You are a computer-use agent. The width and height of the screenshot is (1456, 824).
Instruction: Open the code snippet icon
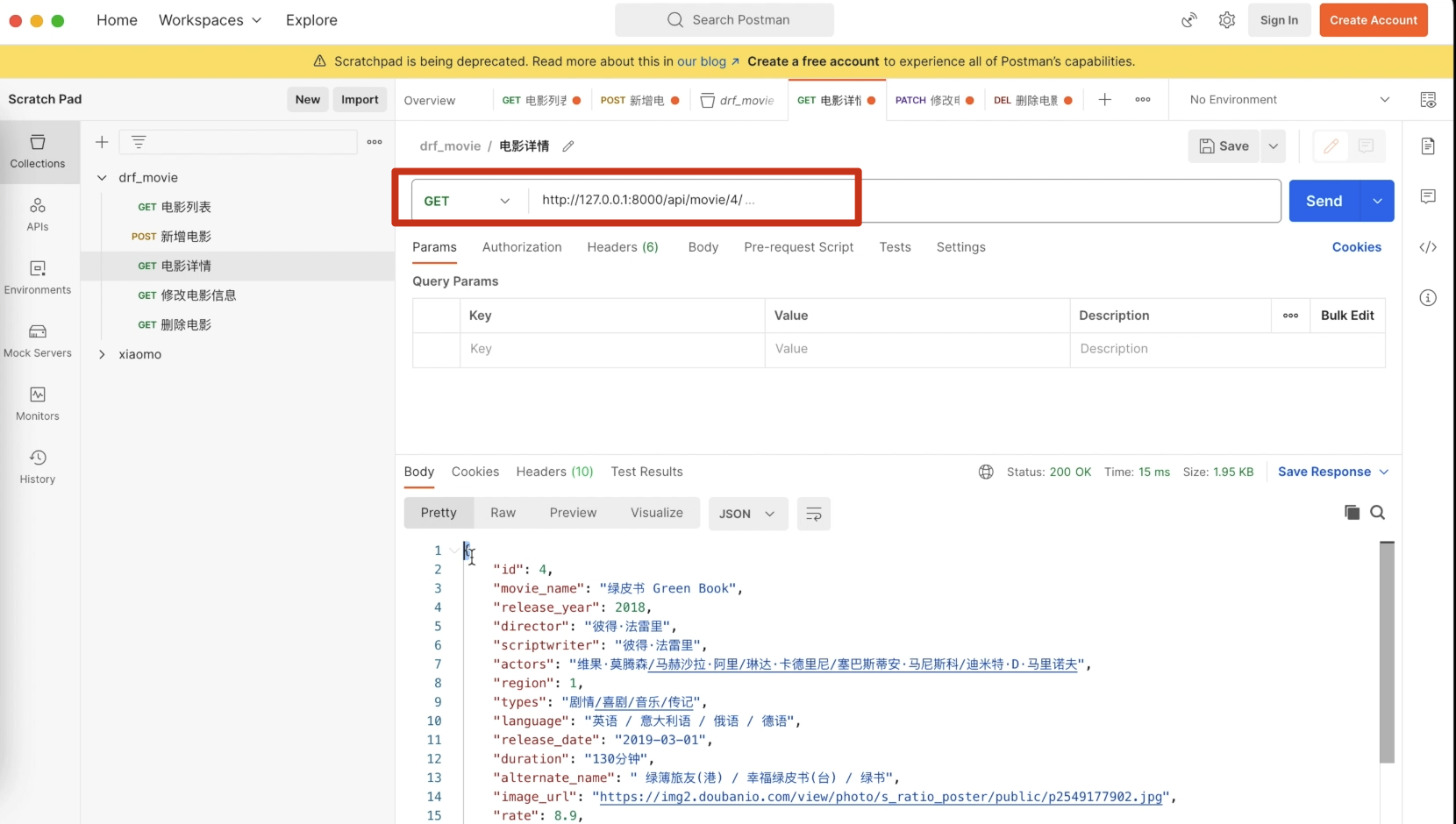pos(1428,247)
